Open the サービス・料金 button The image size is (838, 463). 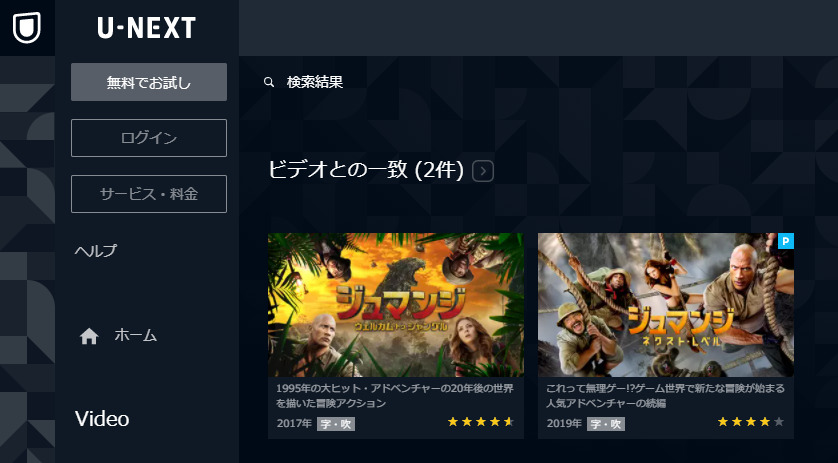(149, 194)
